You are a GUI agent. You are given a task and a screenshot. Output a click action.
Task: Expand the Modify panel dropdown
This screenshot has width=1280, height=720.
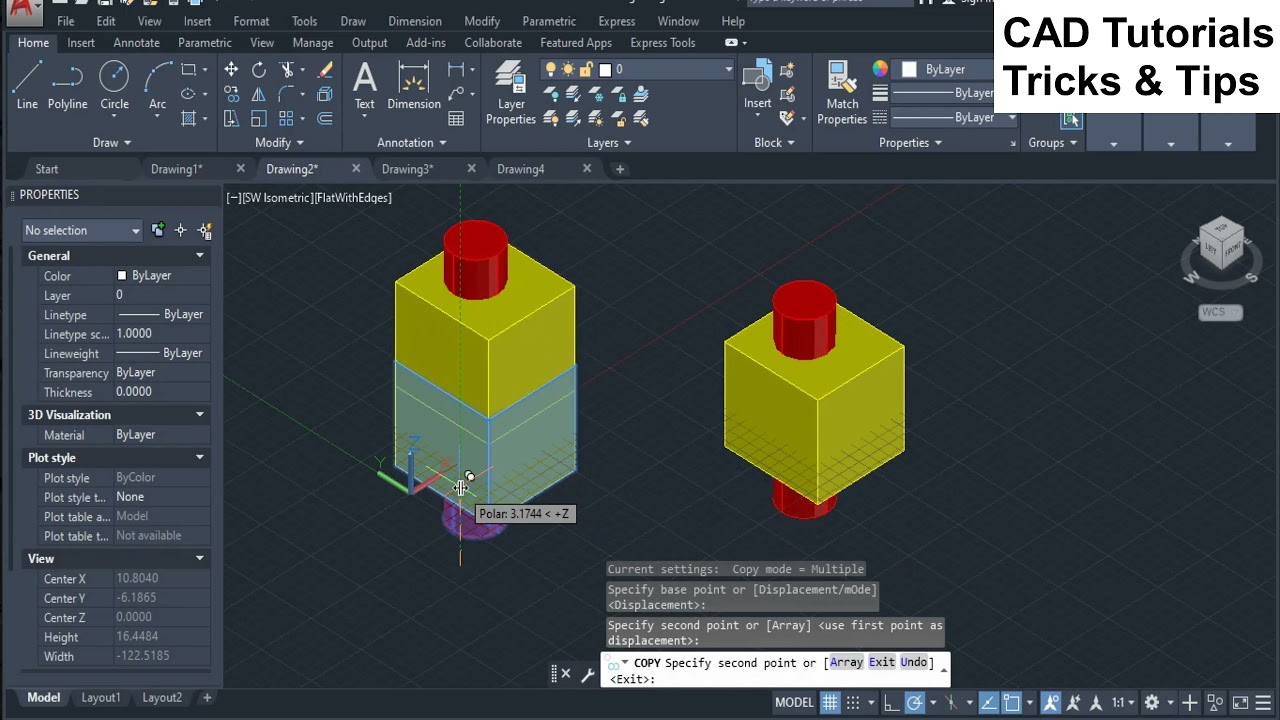277,143
